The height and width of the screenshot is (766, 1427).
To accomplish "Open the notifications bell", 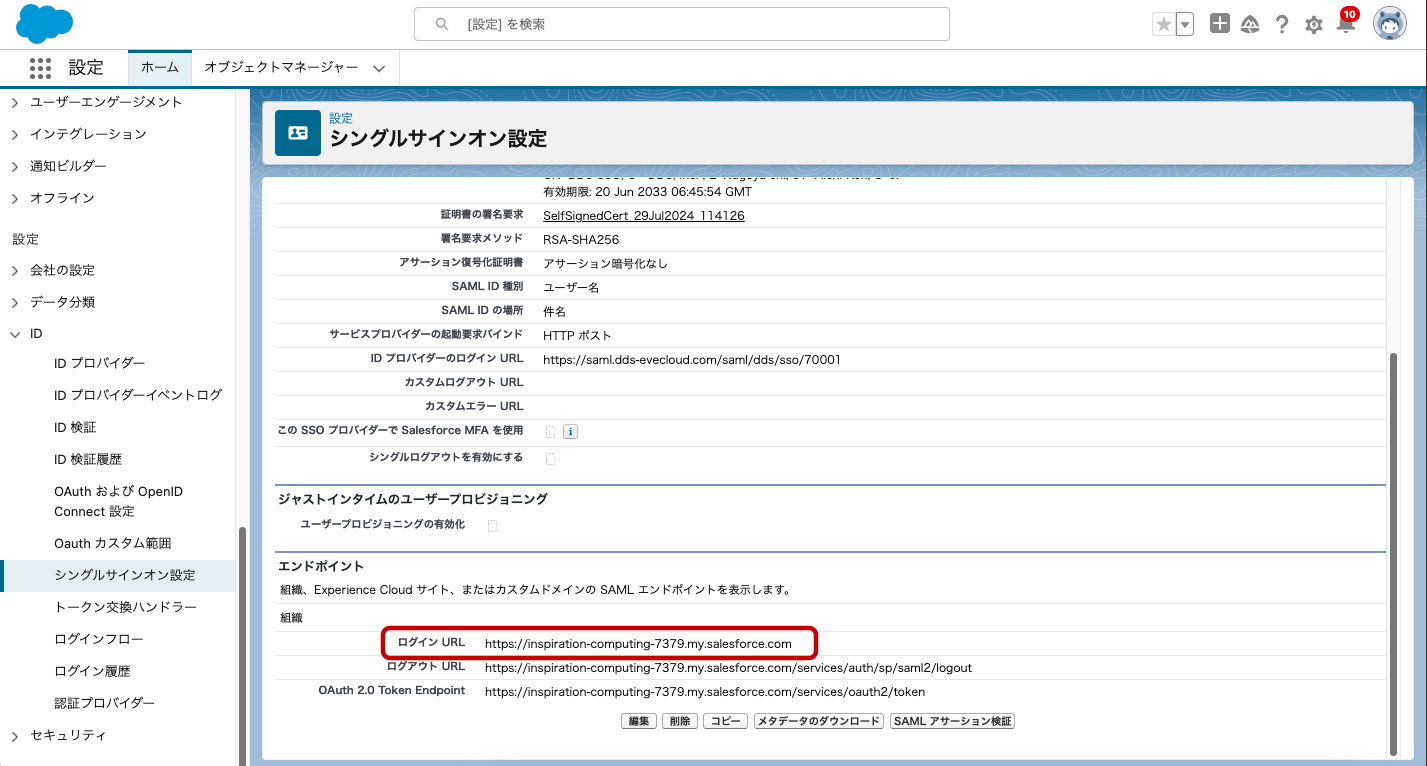I will [1346, 25].
